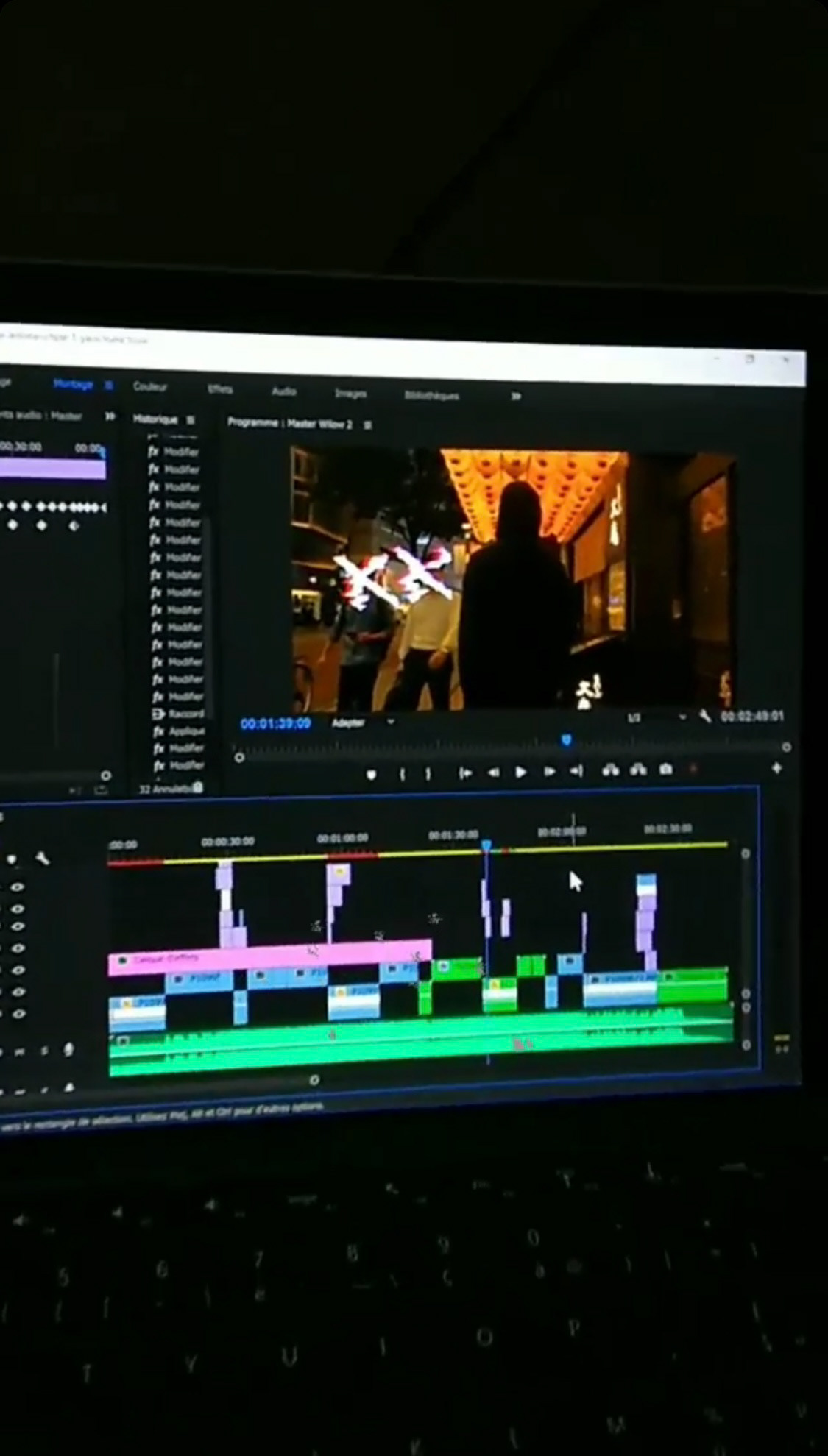
Task: Expand the audio Master panel overflow chevrons
Action: (x=110, y=416)
